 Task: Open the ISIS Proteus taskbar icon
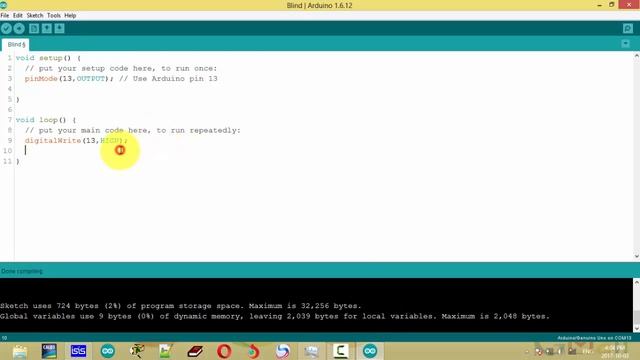(78, 351)
